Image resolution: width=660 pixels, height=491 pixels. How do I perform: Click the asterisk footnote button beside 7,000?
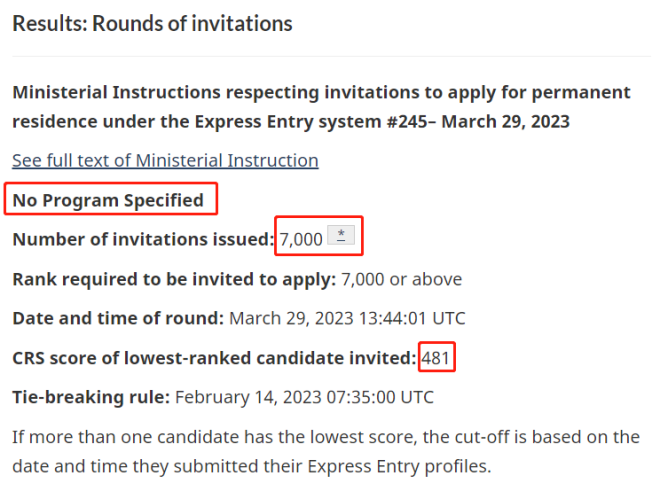pyautogui.click(x=341, y=235)
